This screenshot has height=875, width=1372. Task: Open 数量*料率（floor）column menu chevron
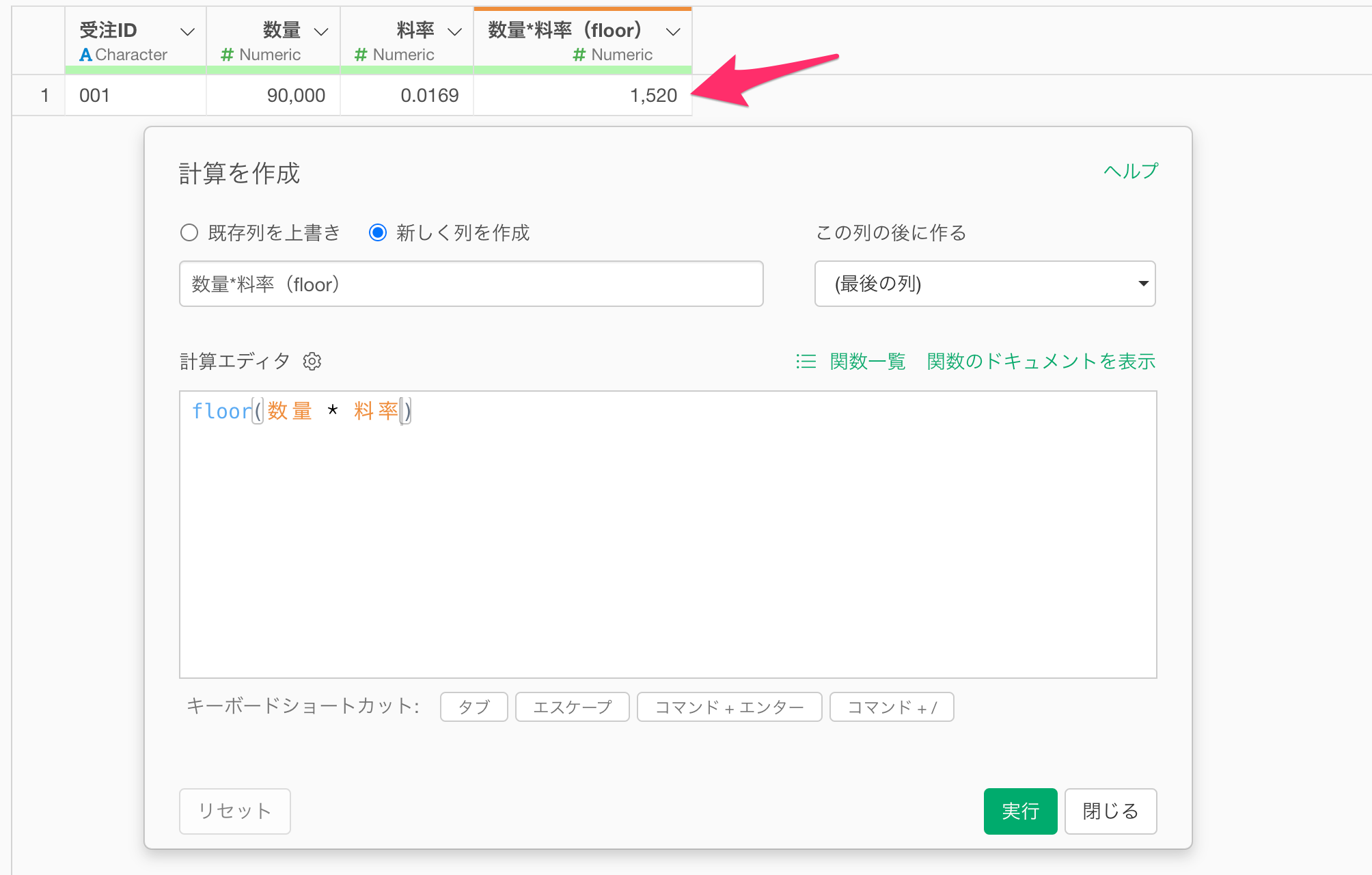coord(673,31)
